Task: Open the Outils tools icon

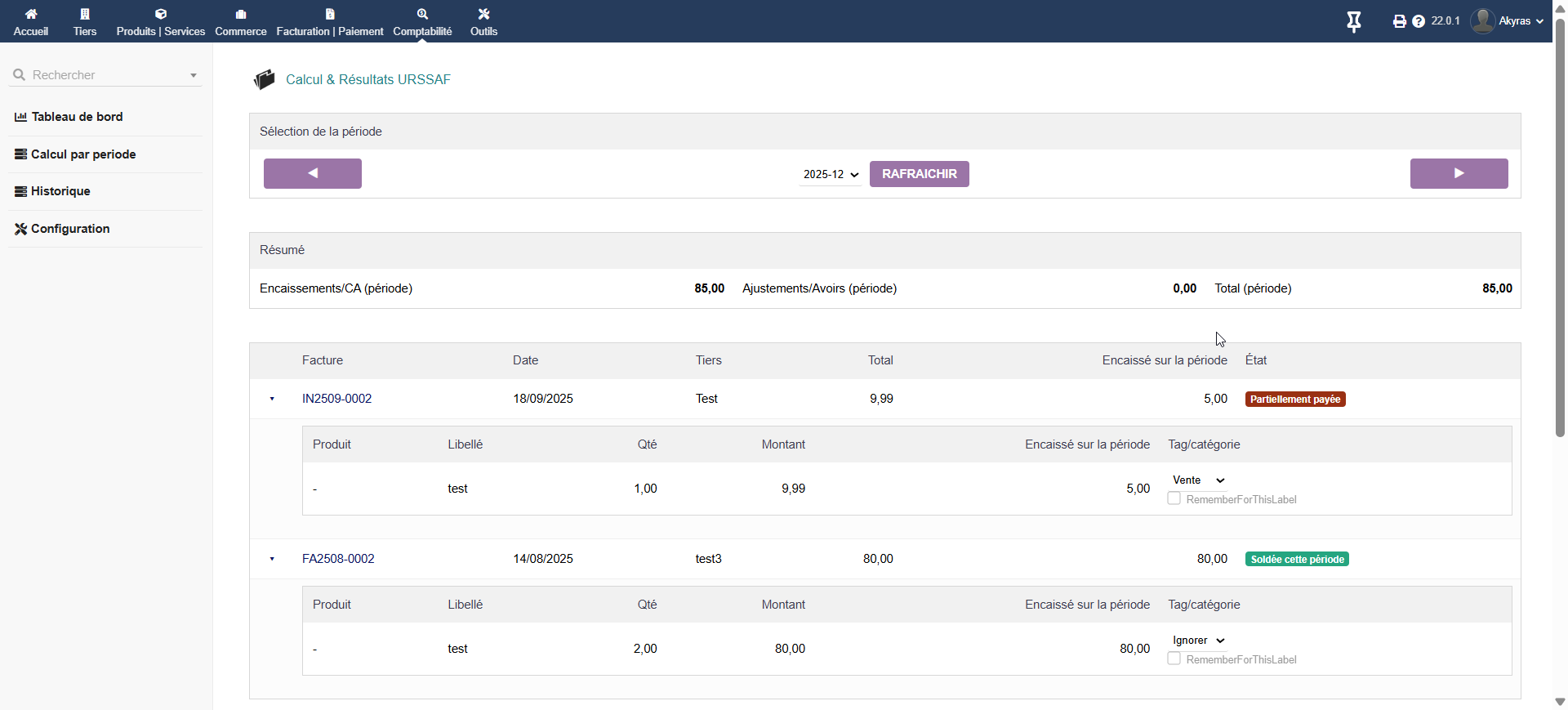Action: point(483,14)
